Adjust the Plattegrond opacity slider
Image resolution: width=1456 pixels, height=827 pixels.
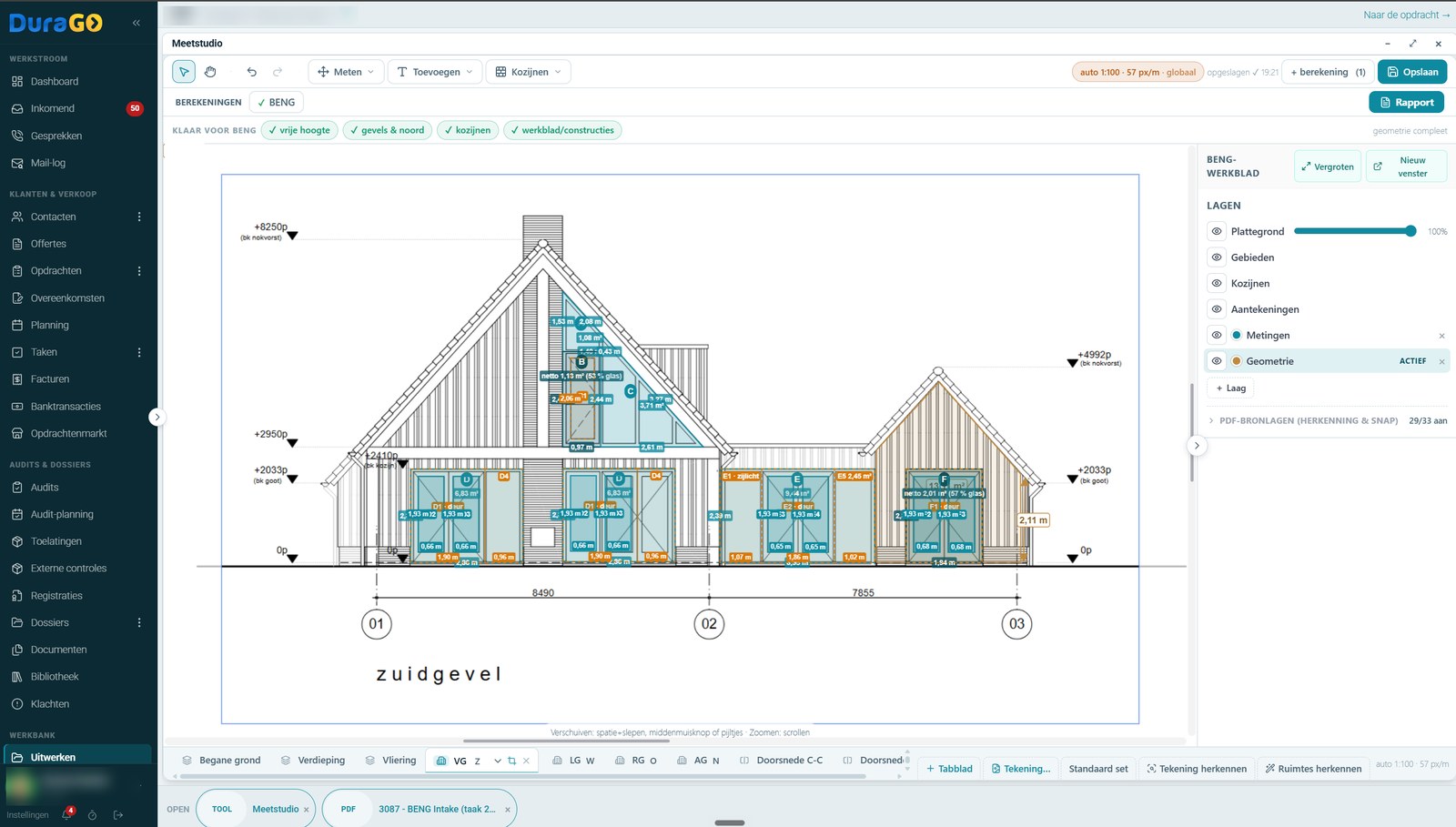click(x=1355, y=231)
